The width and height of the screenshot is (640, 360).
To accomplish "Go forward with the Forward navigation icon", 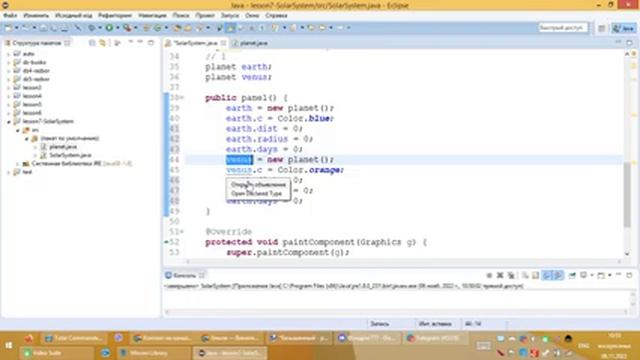I will pos(340,28).
